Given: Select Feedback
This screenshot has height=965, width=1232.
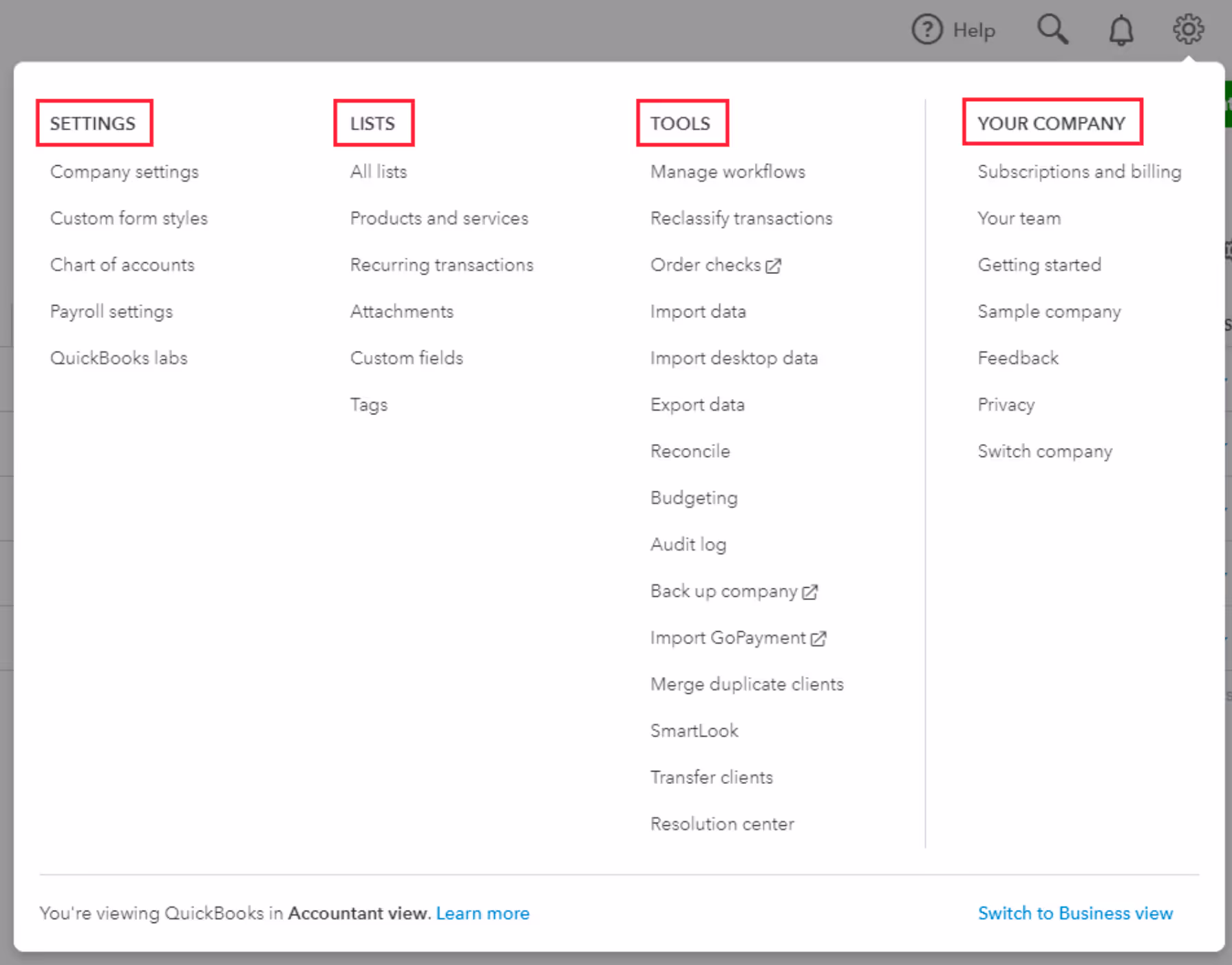Looking at the screenshot, I should (1018, 358).
